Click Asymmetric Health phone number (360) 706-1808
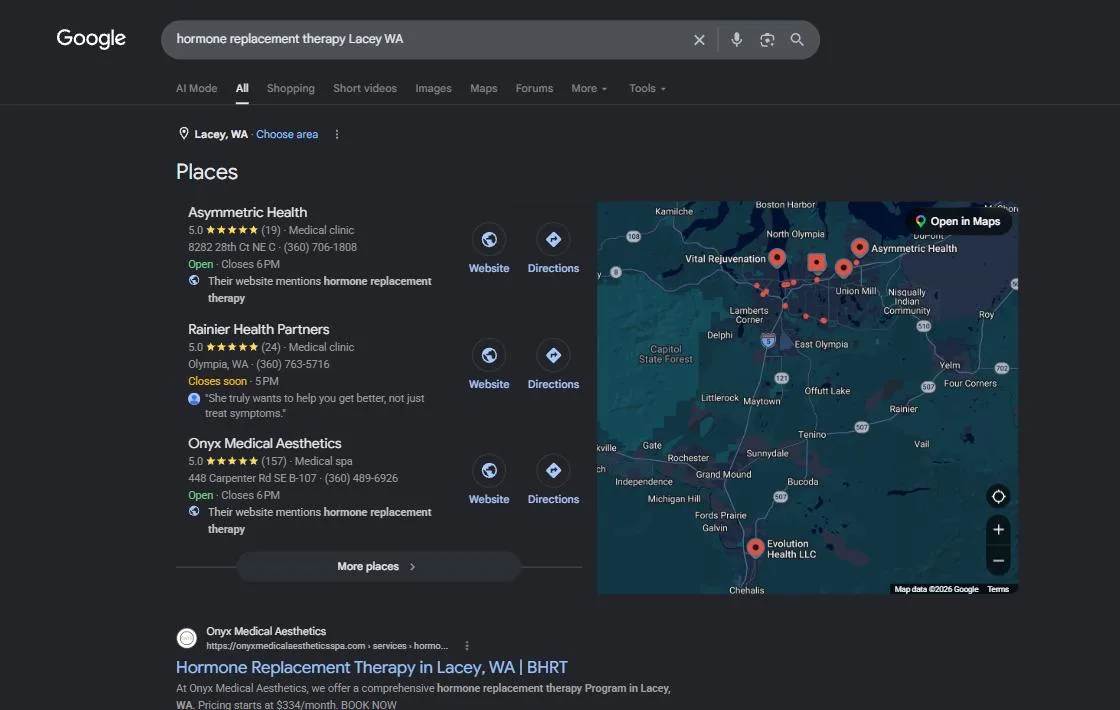 pyautogui.click(x=320, y=247)
